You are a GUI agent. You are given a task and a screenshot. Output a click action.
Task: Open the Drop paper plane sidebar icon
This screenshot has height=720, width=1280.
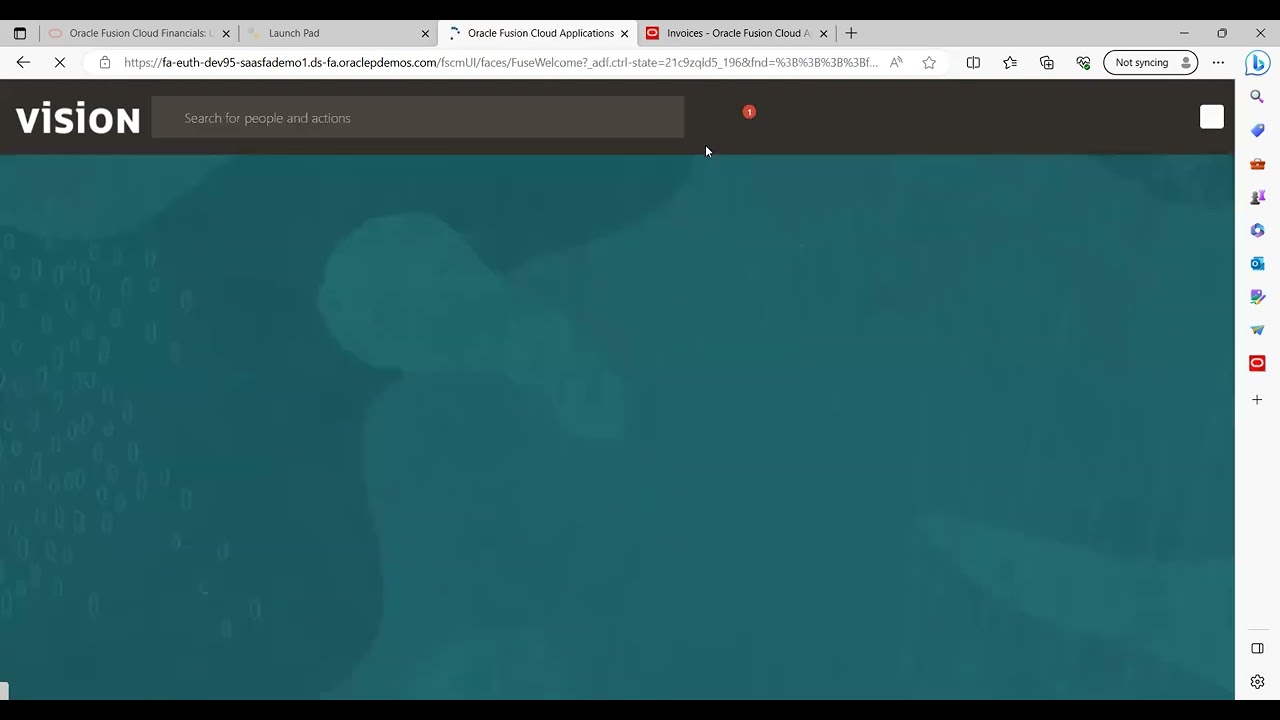(1257, 330)
